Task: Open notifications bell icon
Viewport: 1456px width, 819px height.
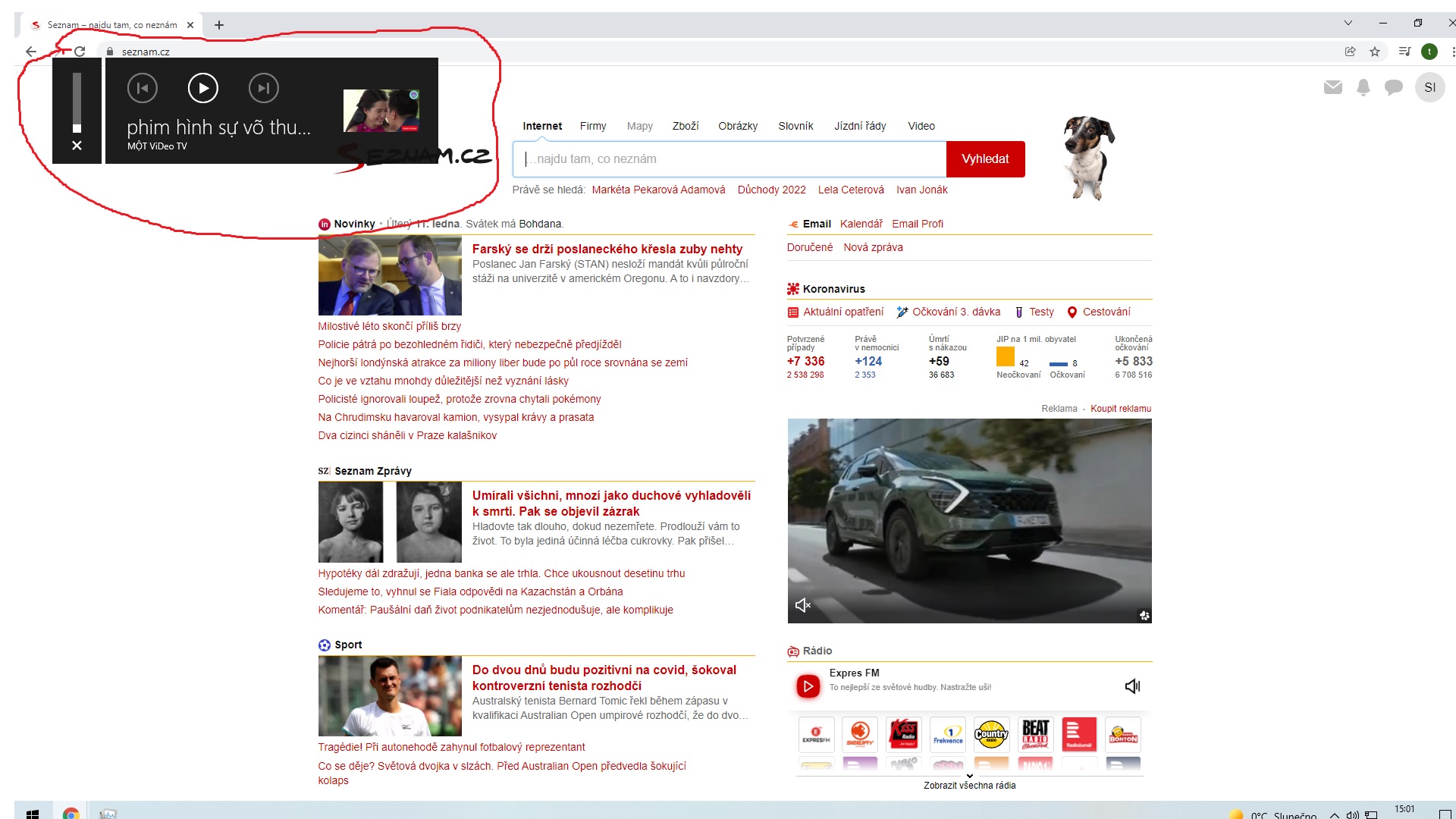Action: (x=1363, y=87)
